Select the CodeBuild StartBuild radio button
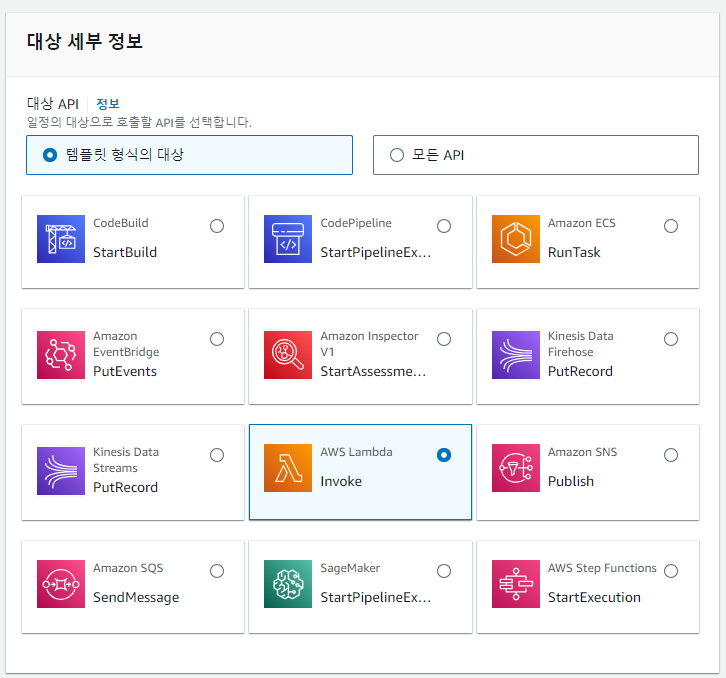726x678 pixels. click(217, 226)
